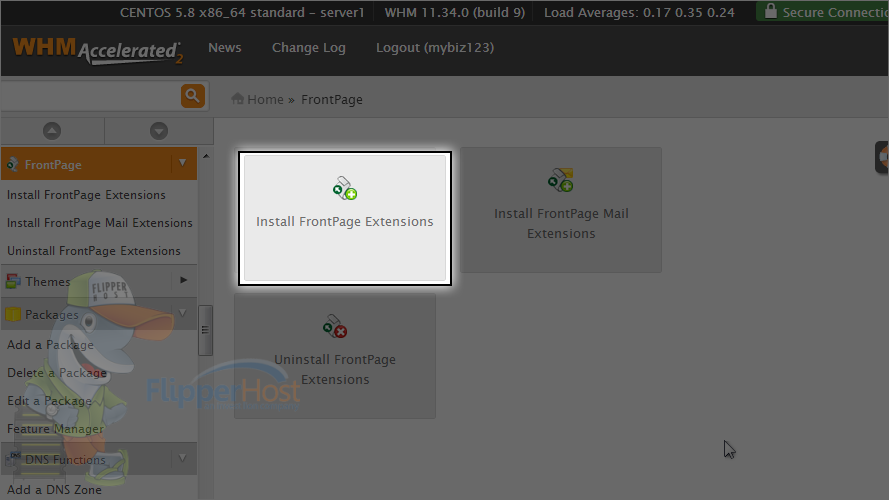This screenshot has height=500, width=889.
Task: Click the Home icon in breadcrumb
Action: point(238,99)
